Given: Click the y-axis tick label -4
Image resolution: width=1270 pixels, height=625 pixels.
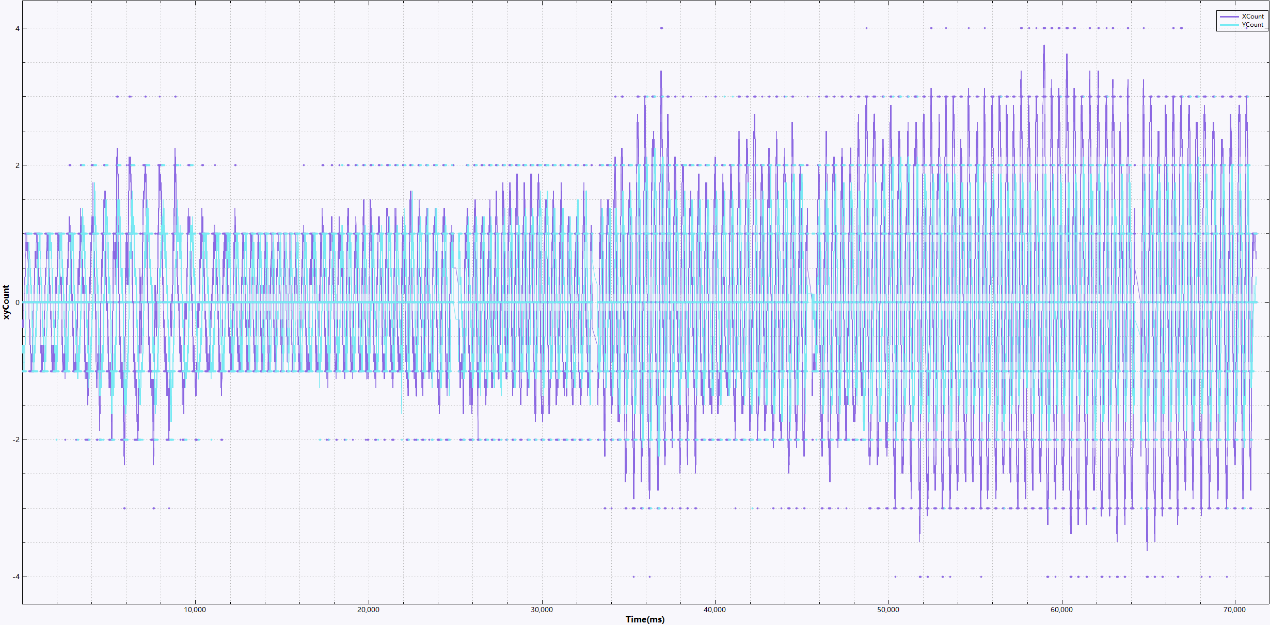Looking at the screenshot, I should [15, 576].
